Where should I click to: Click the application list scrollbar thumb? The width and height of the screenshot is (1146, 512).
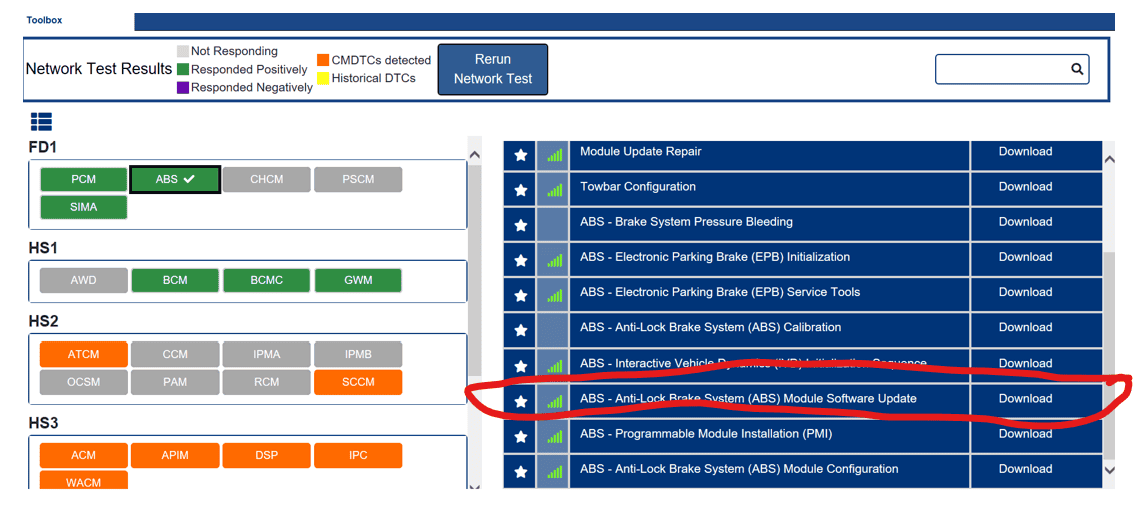(x=1109, y=354)
